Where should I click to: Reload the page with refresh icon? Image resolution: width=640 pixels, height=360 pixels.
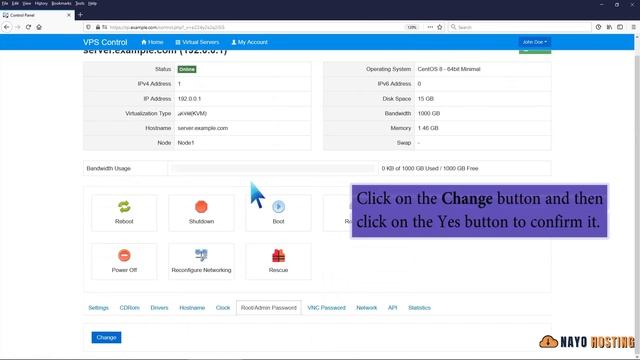(x=28, y=27)
